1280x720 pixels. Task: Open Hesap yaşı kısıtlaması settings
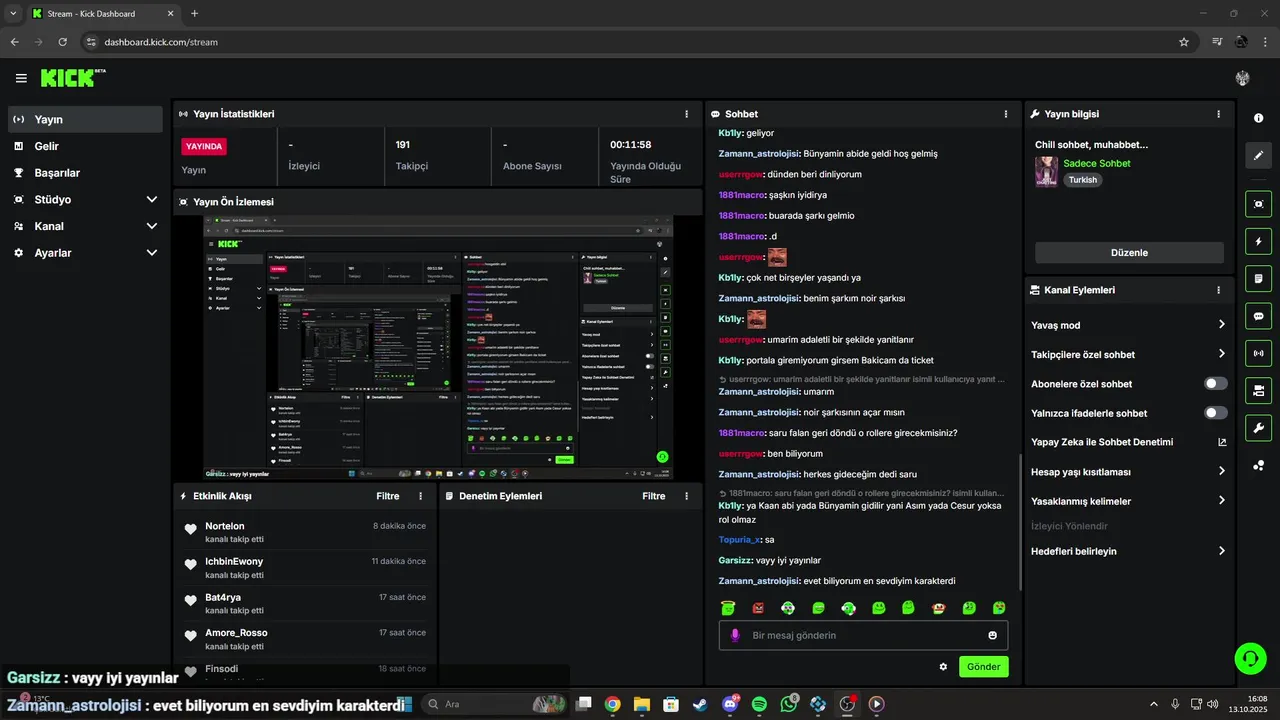point(1129,472)
